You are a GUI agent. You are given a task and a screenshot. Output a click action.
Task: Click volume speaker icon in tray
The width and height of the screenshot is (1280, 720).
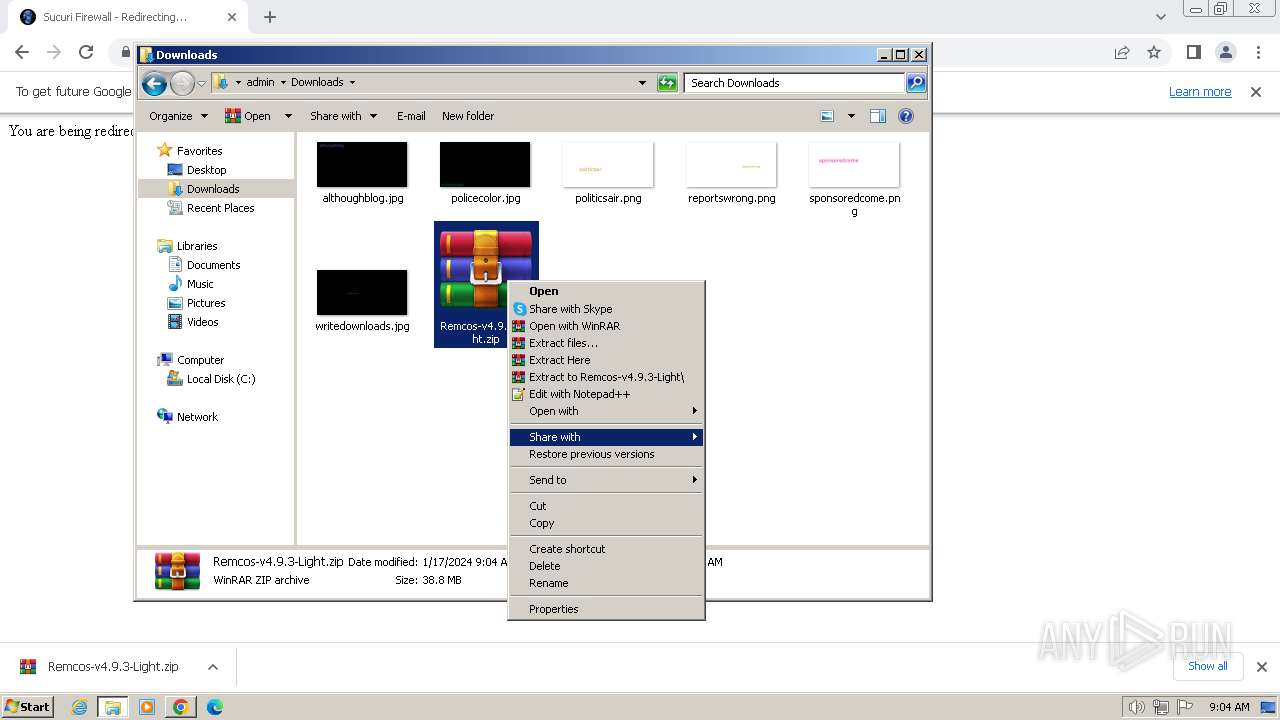pyautogui.click(x=1135, y=707)
